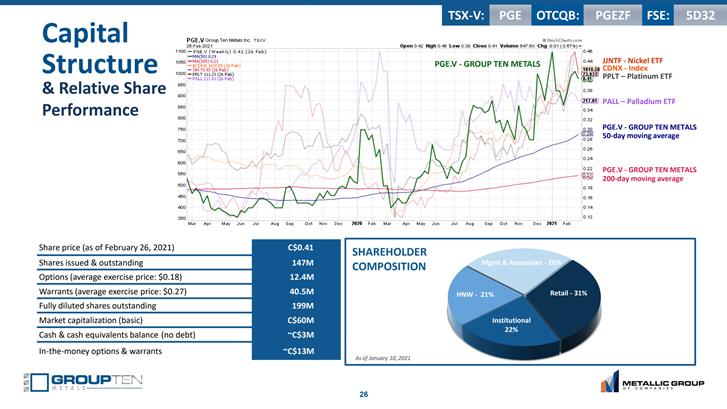The width and height of the screenshot is (727, 409).
Task: Click 'Warrants (average exercise price: $0.27)' label
Action: 113,291
